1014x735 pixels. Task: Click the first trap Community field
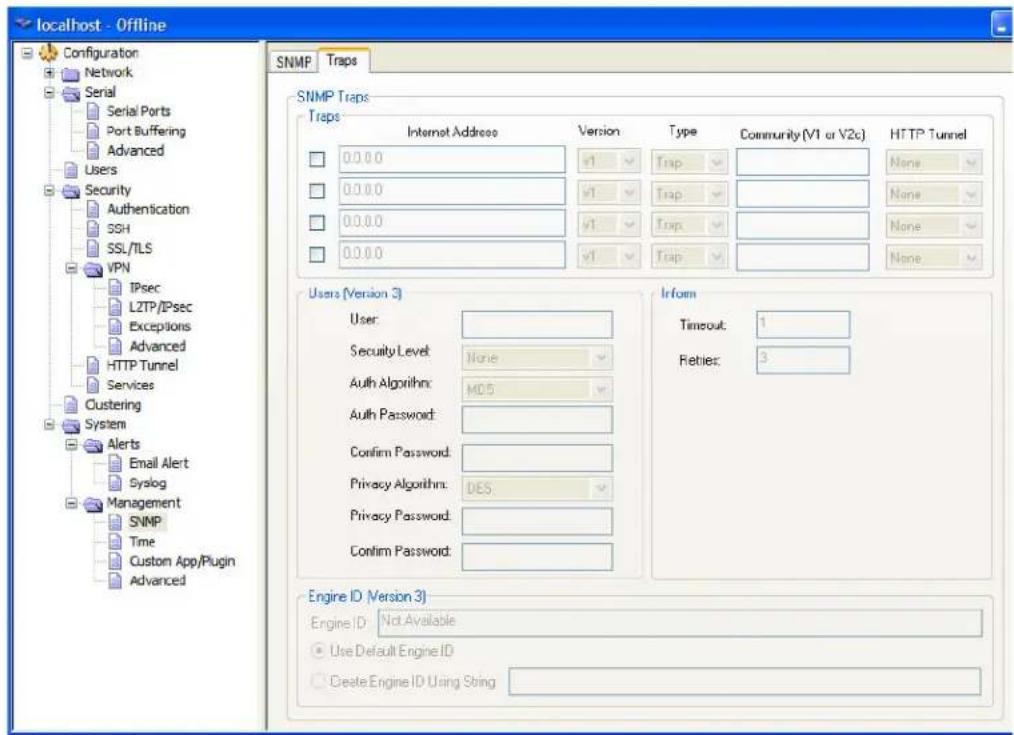[x=803, y=162]
